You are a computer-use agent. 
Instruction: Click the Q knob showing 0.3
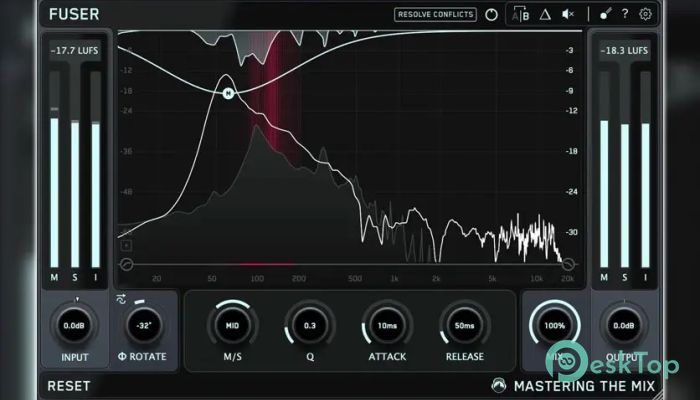[x=310, y=326]
